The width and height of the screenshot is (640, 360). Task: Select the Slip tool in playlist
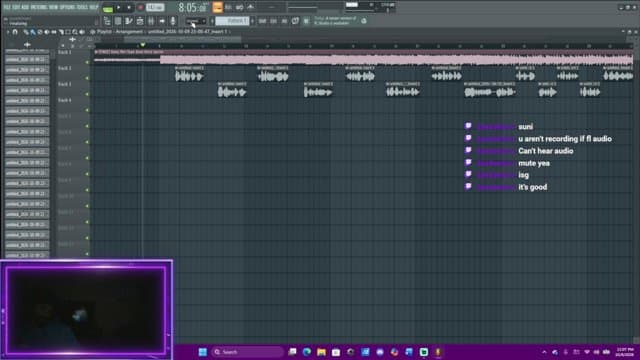tap(53, 32)
